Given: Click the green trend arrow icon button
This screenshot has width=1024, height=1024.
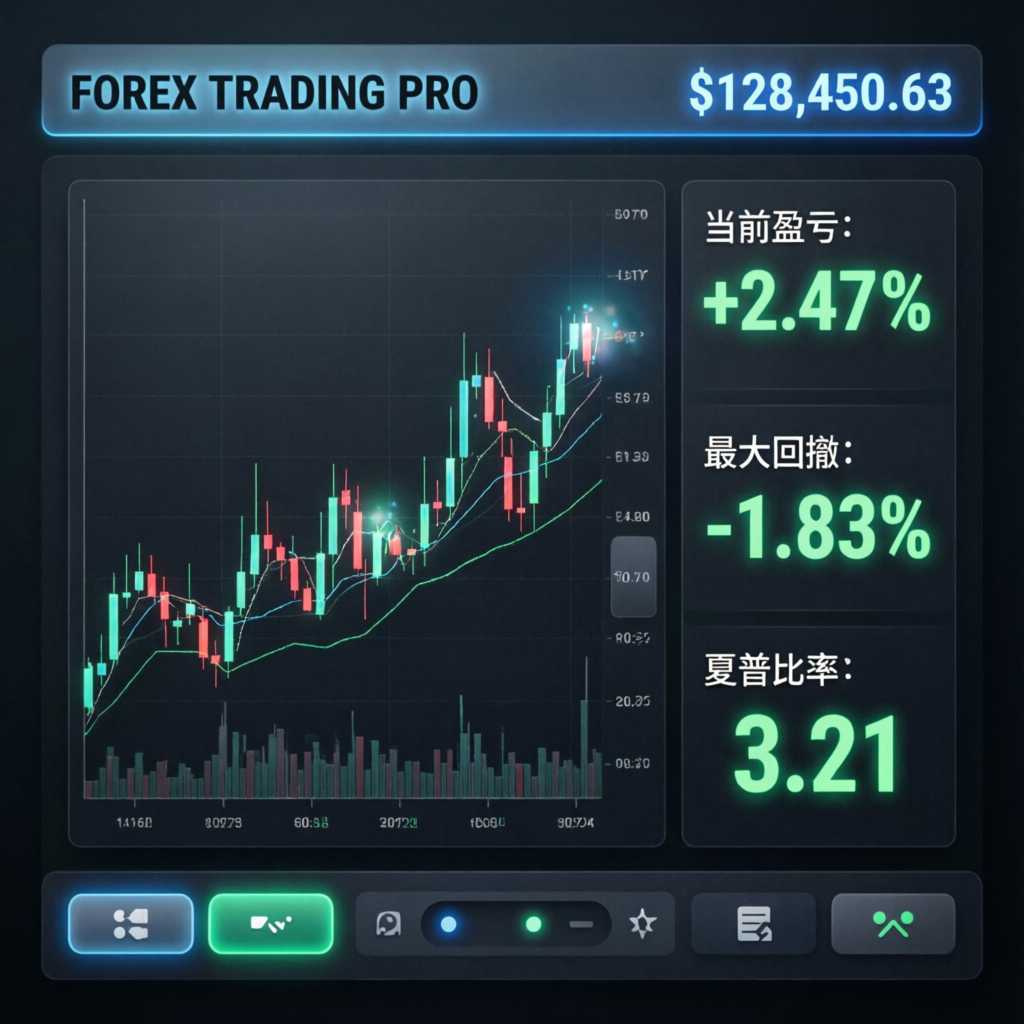Looking at the screenshot, I should click(x=893, y=923).
